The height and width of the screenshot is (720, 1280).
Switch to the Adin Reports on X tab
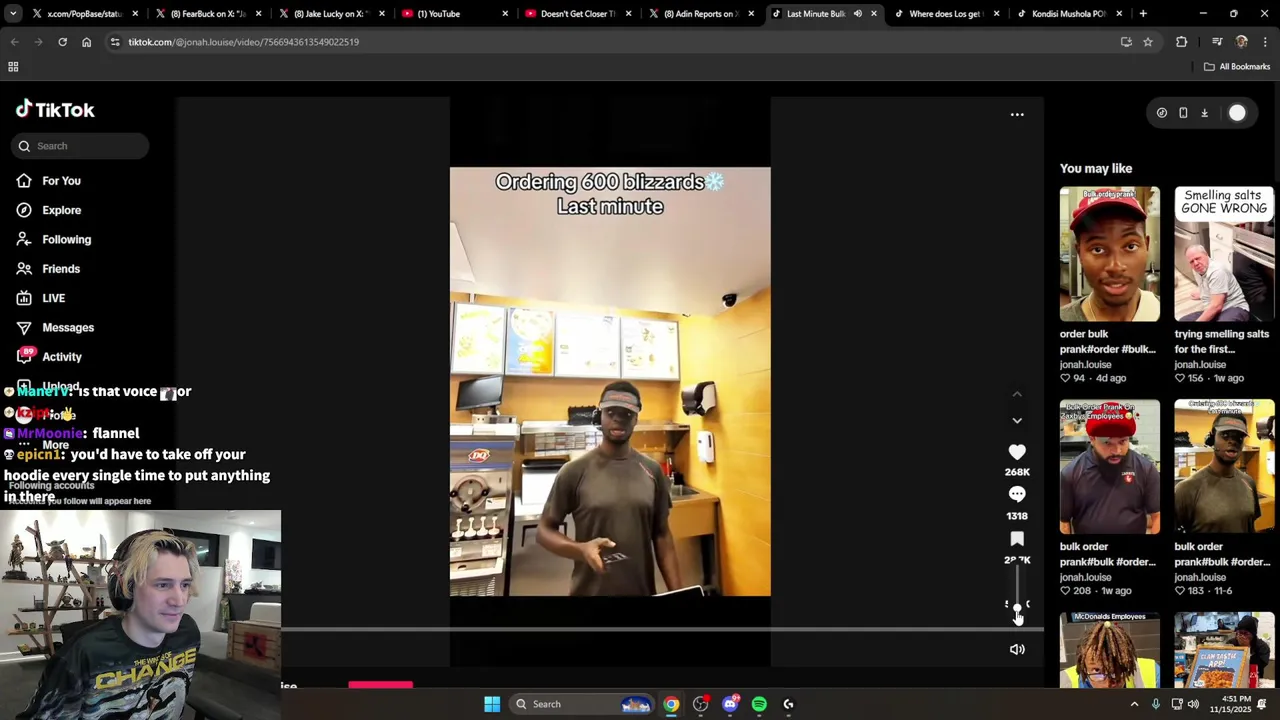click(x=701, y=14)
